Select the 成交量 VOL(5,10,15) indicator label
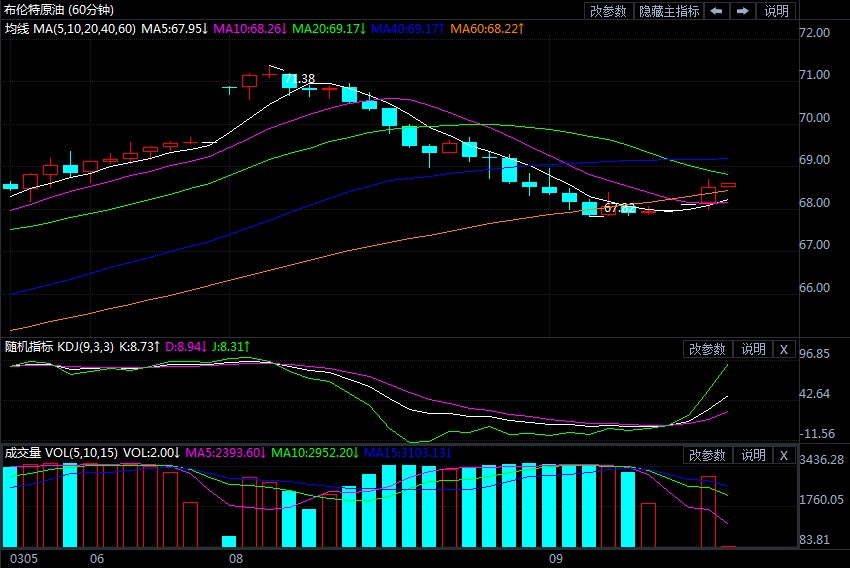The height and width of the screenshot is (568, 850). [60, 453]
